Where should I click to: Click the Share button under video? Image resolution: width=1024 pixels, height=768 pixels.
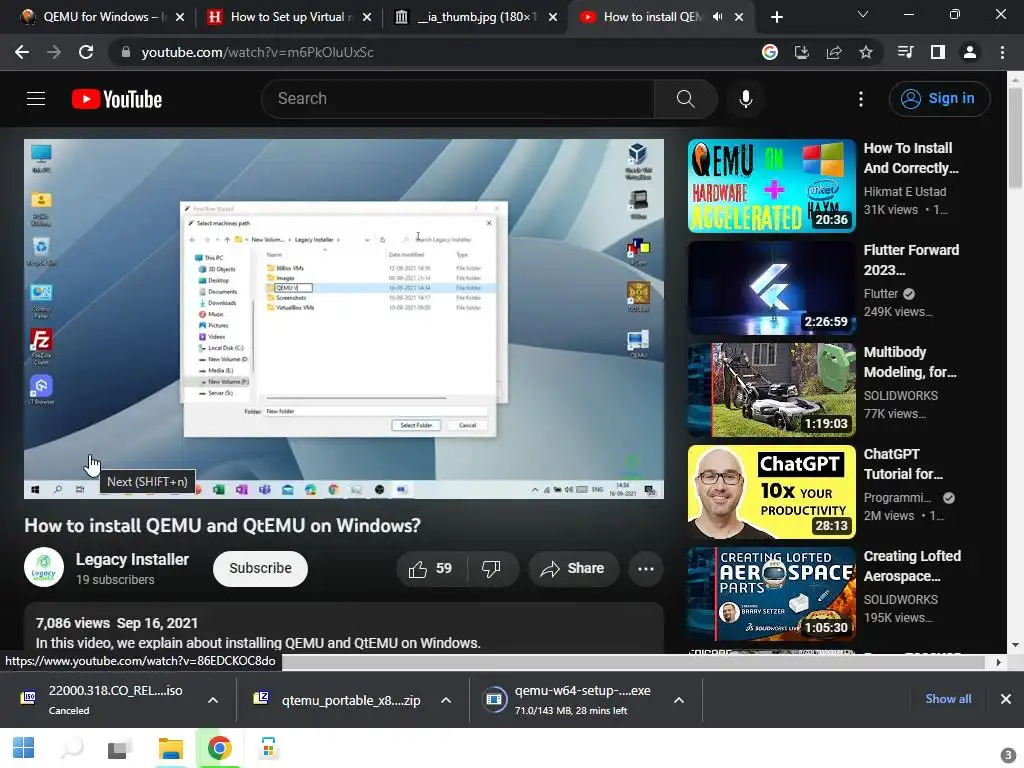tap(572, 569)
